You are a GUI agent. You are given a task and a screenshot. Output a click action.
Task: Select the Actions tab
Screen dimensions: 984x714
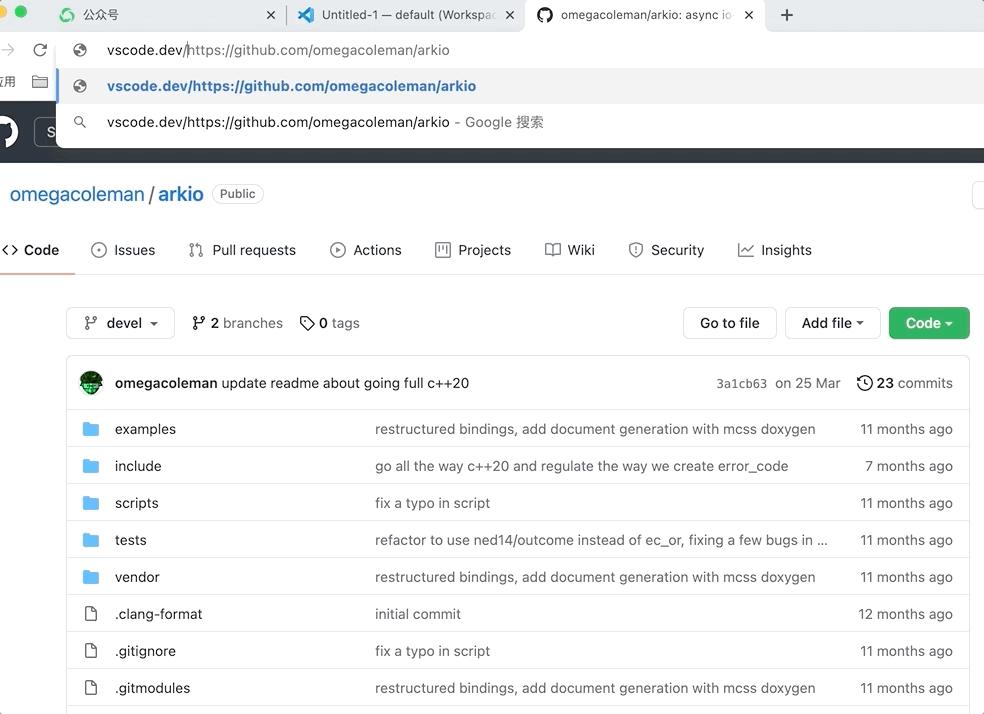(x=366, y=250)
